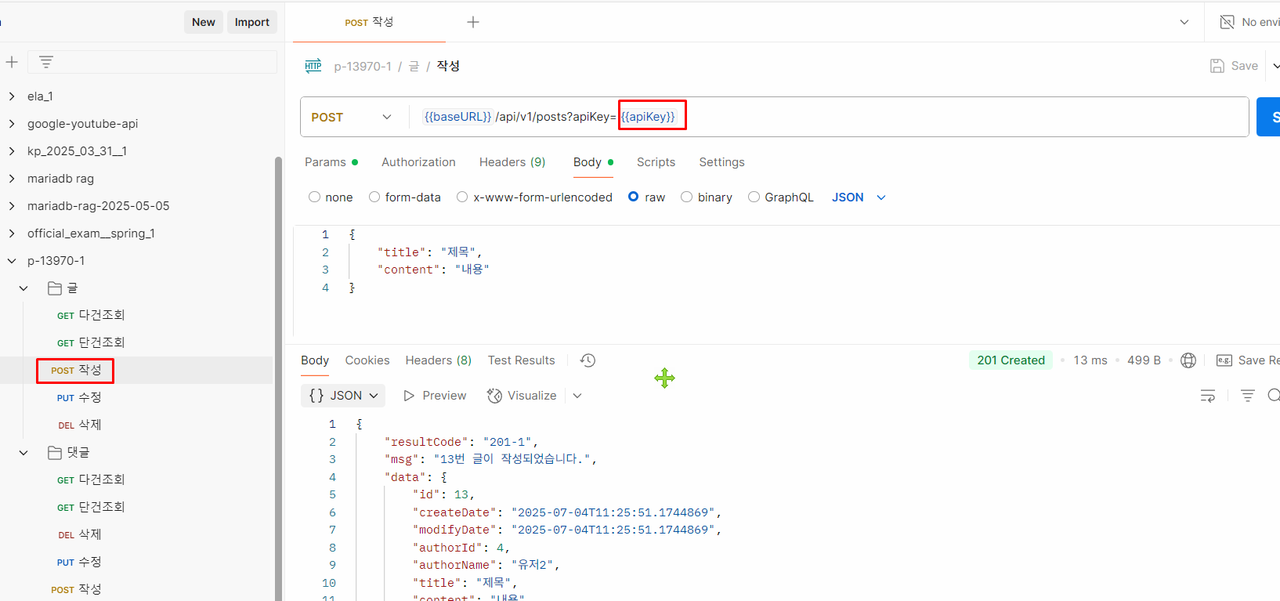This screenshot has height=601, width=1280.
Task: Click the collection search field
Action: click(152, 62)
